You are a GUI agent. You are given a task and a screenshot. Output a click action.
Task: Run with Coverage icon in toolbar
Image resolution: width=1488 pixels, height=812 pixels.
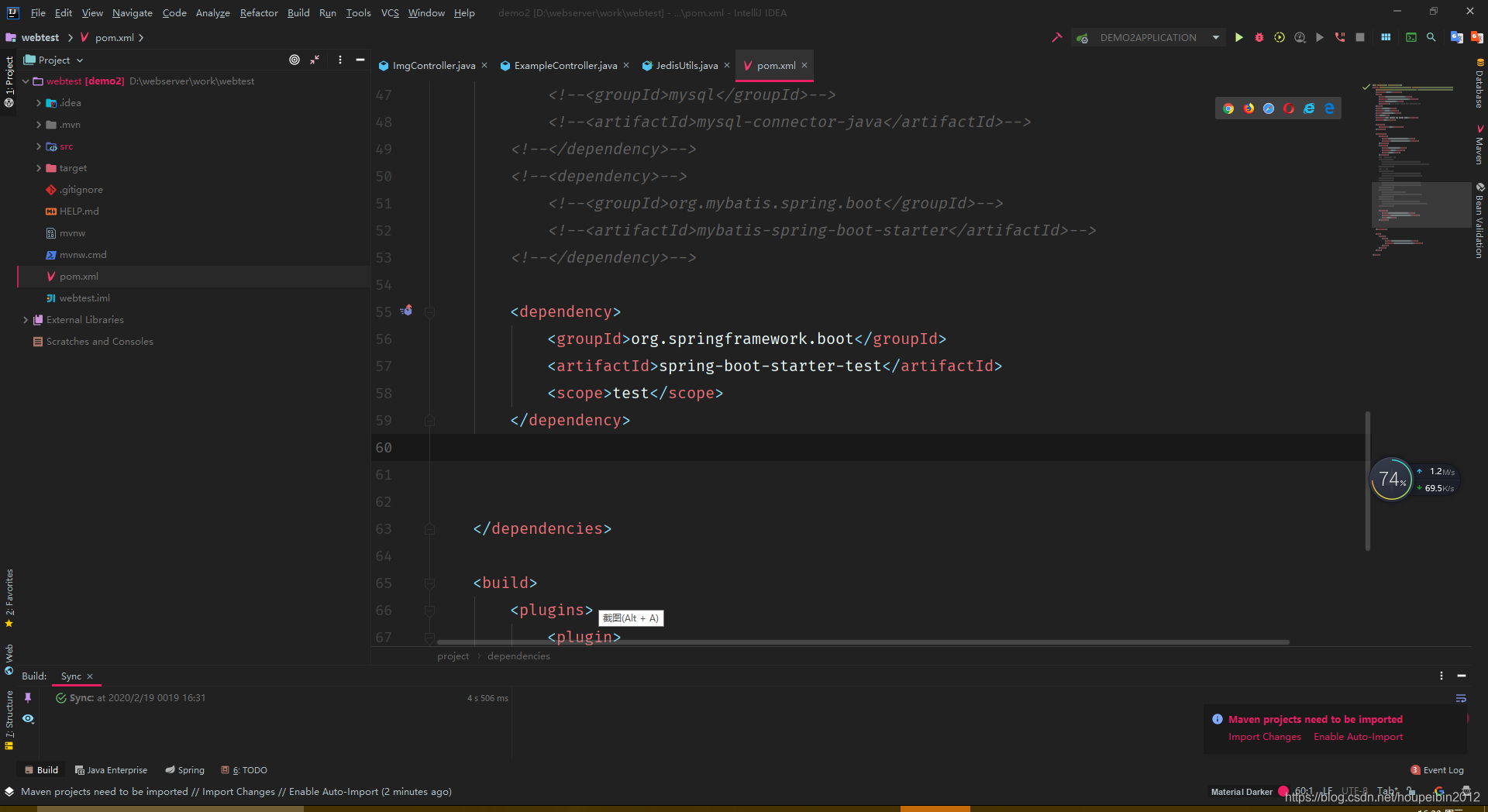point(1280,37)
